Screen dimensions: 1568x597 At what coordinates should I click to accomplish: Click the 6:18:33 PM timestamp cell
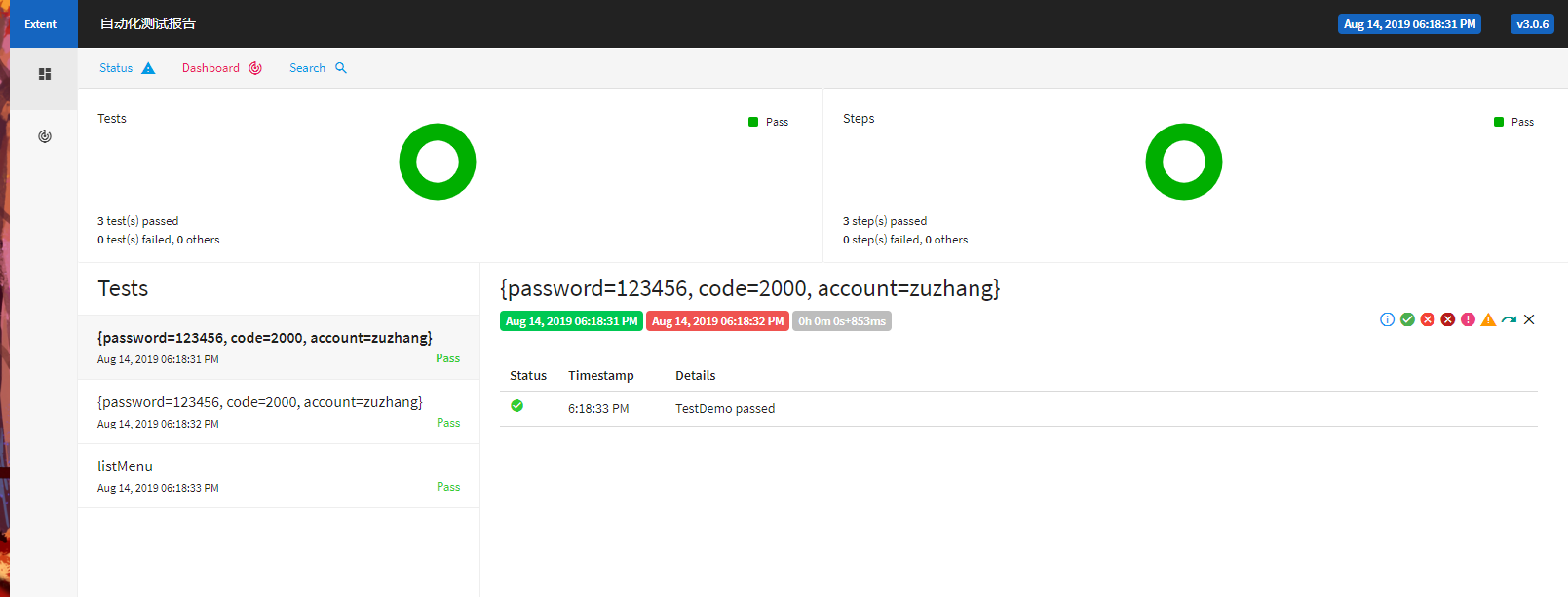[598, 409]
